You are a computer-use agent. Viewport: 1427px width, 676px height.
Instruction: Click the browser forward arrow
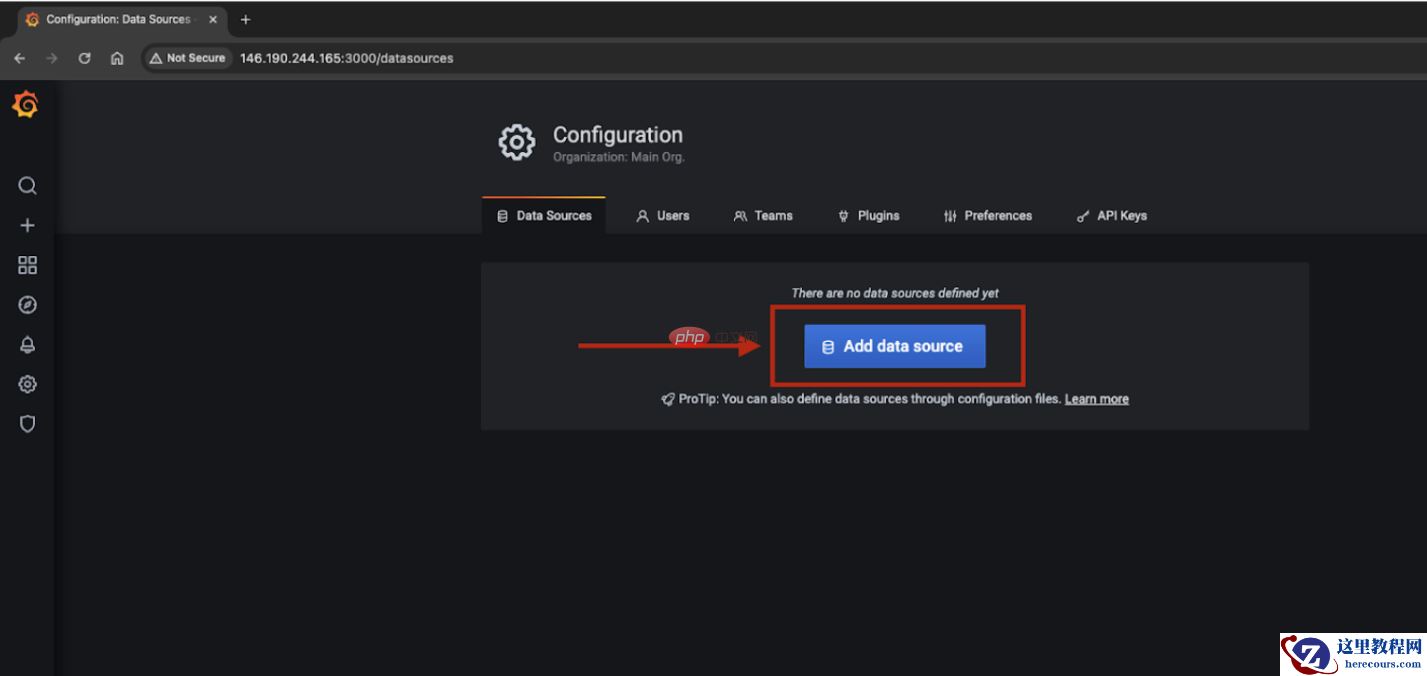tap(52, 58)
